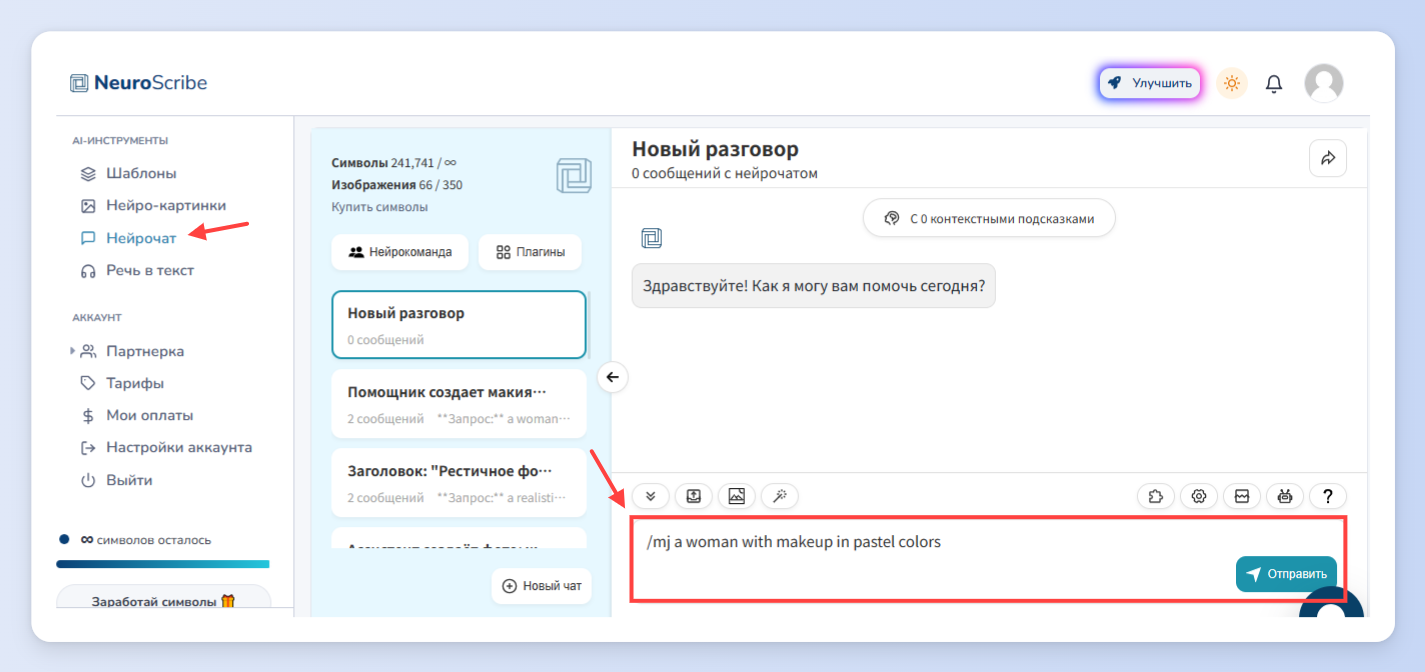Click the puzzle plugin icon

tap(1156, 495)
